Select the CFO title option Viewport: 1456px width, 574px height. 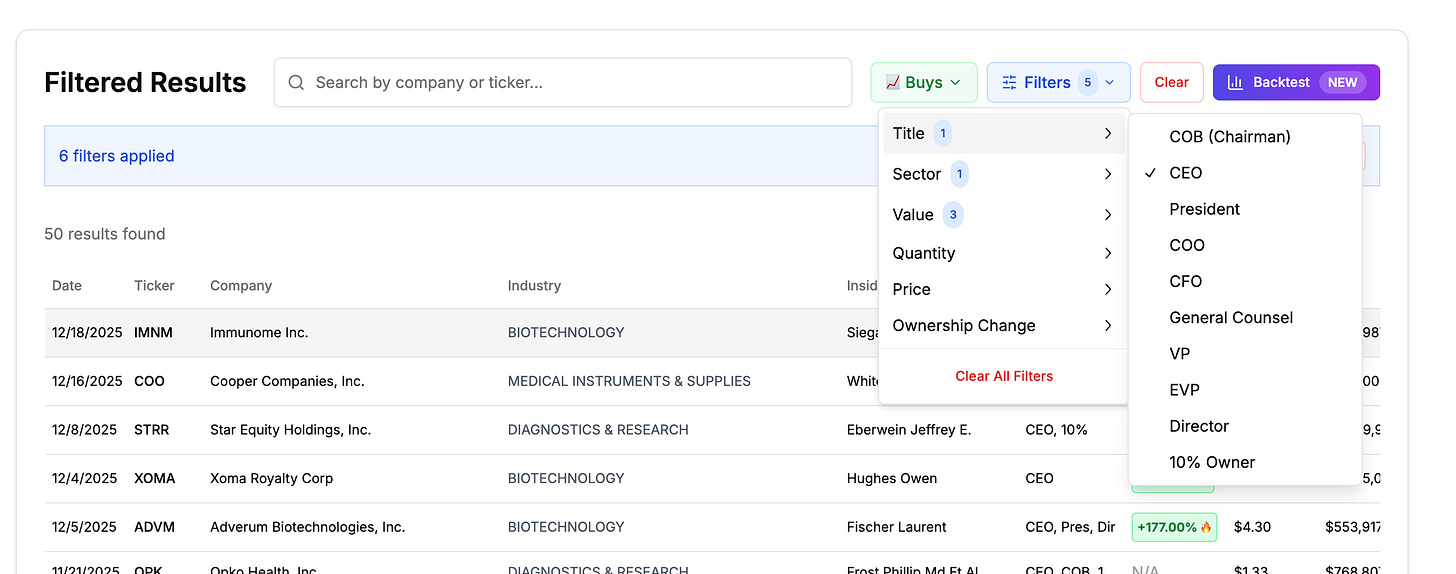pos(1245,281)
